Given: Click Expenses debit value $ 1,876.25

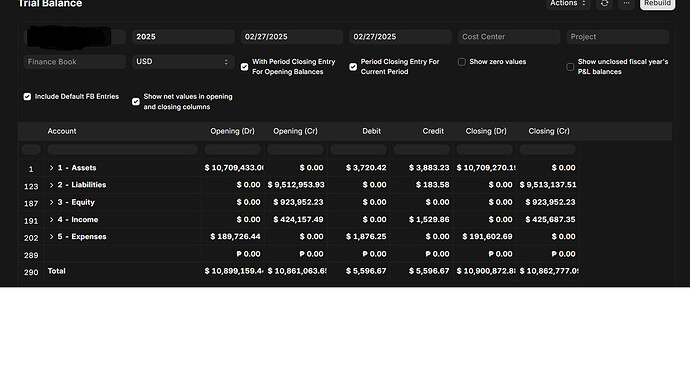Looking at the screenshot, I should (366, 236).
